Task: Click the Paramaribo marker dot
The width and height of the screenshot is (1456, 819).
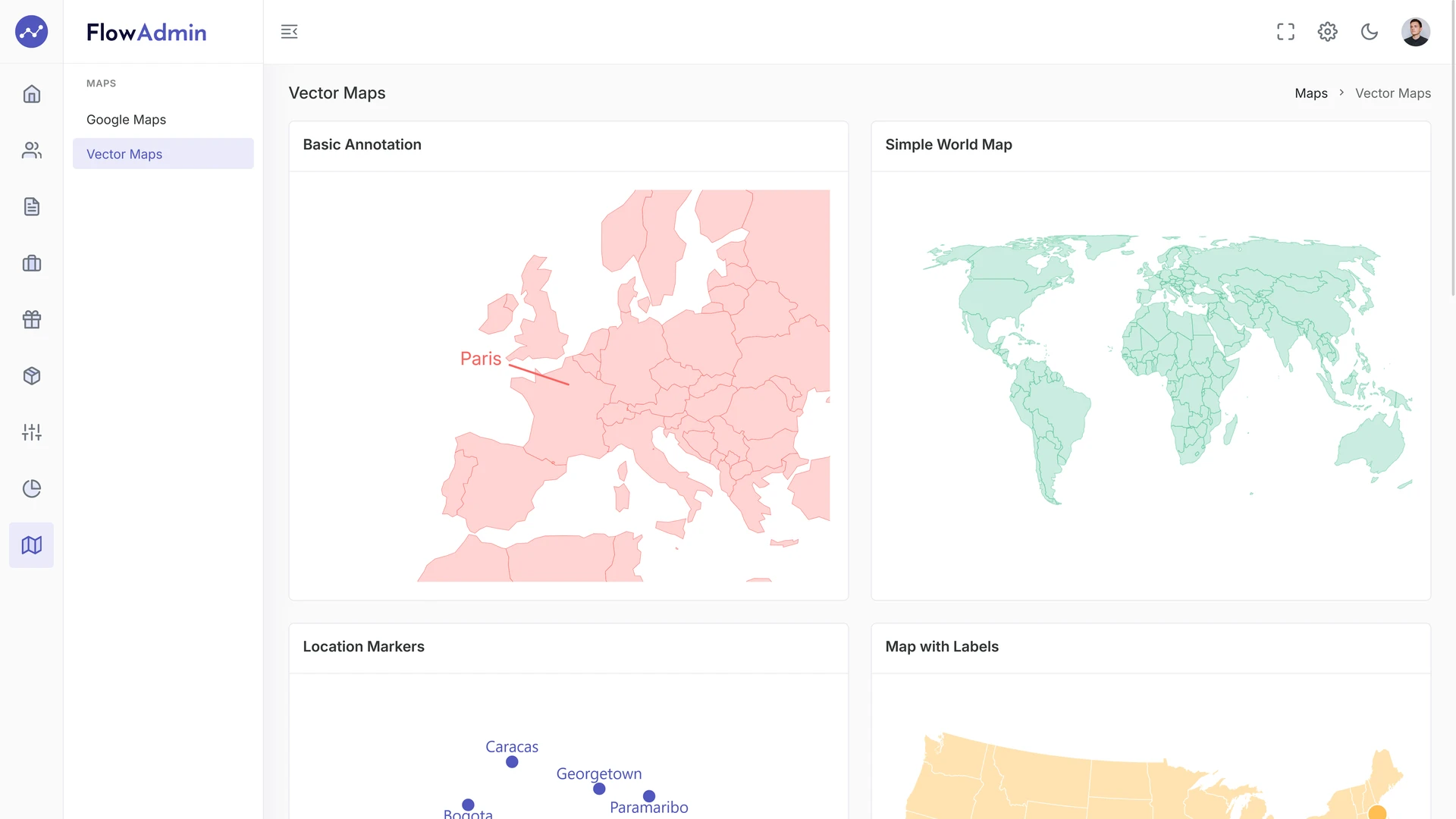Action: [x=649, y=796]
